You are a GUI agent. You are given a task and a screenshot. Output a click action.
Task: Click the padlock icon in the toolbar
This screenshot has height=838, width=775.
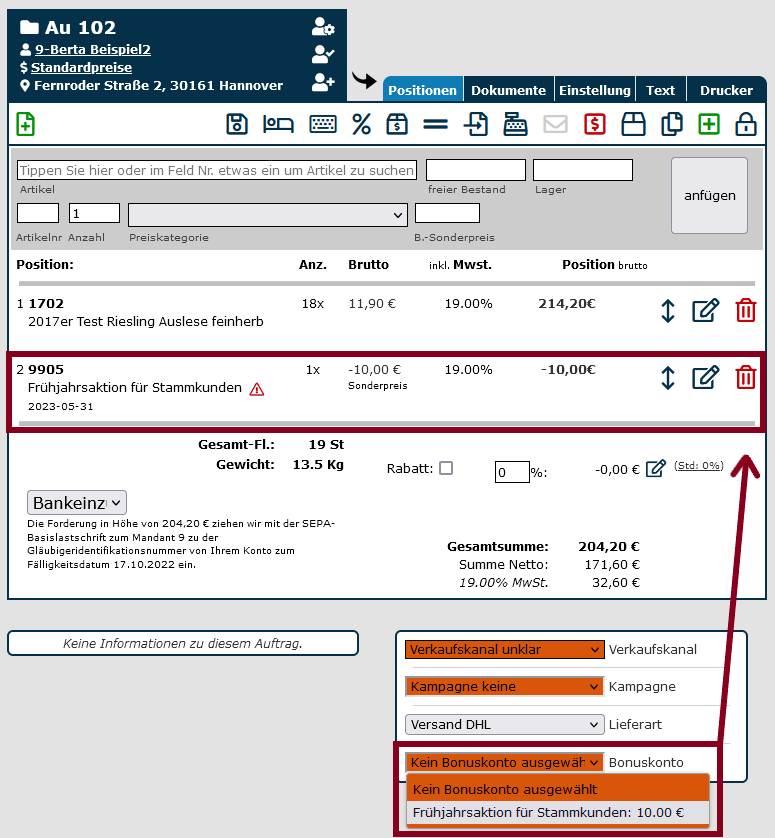[x=746, y=124]
